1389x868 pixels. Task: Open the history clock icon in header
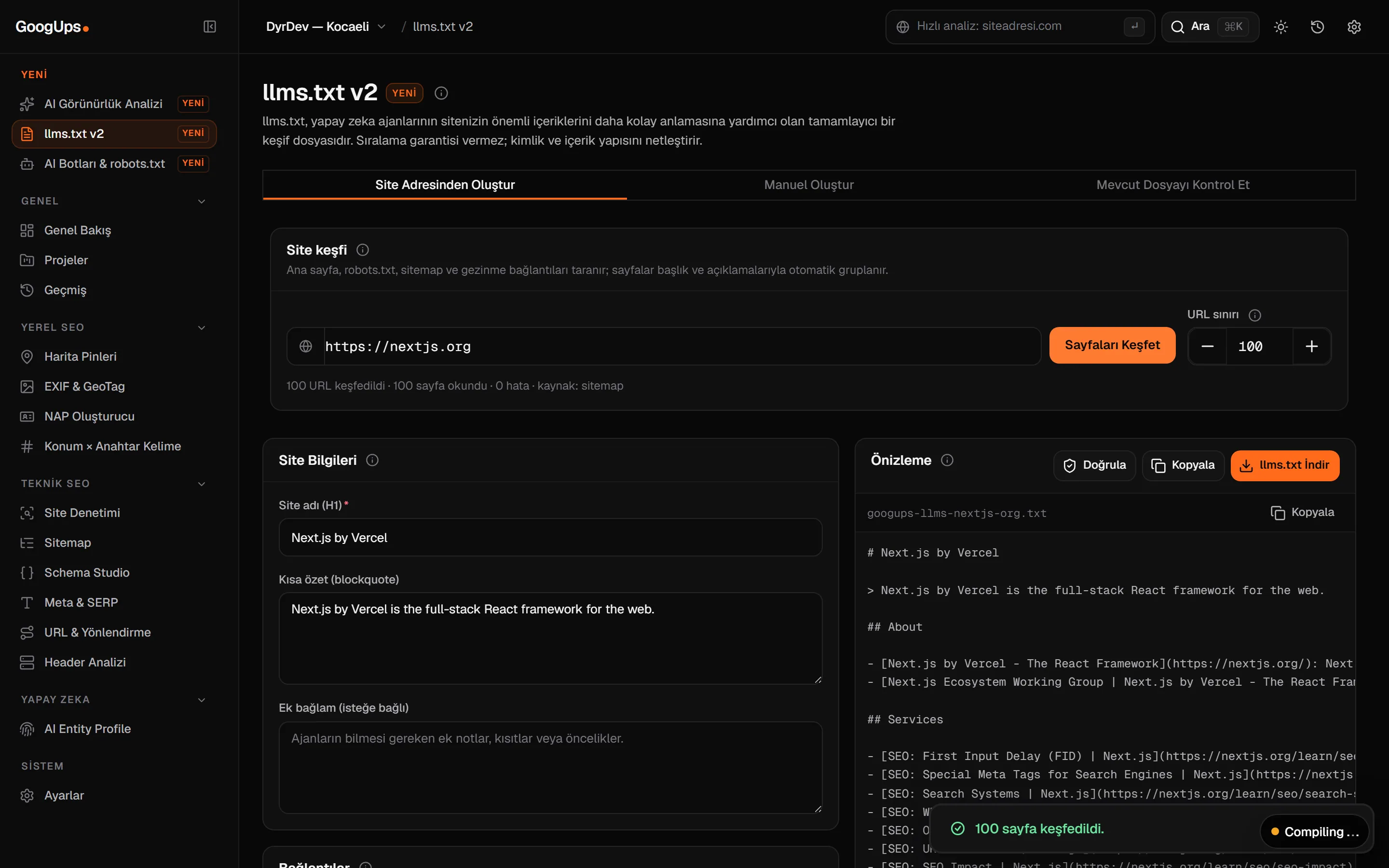point(1317,27)
